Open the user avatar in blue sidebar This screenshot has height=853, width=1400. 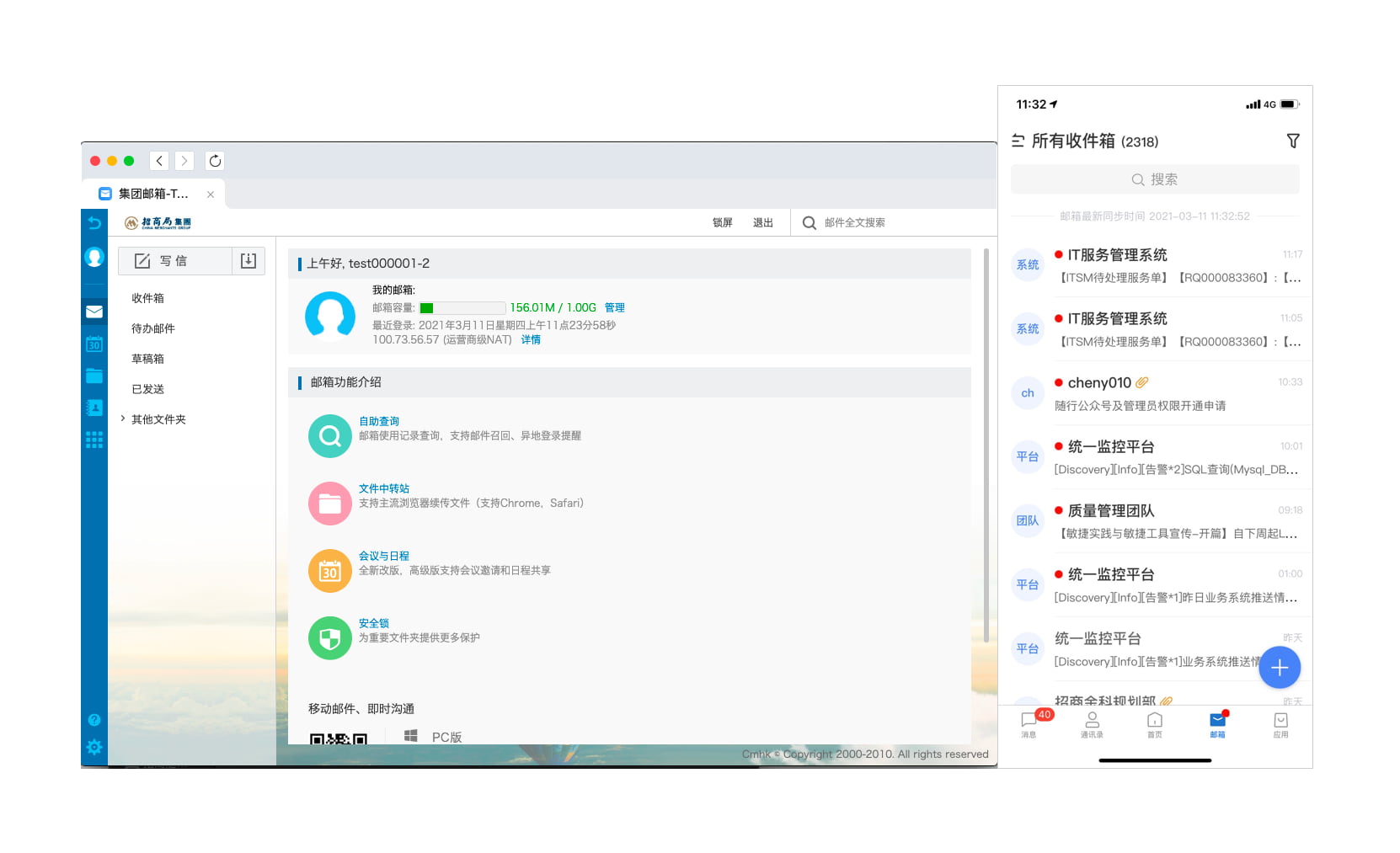pos(94,258)
